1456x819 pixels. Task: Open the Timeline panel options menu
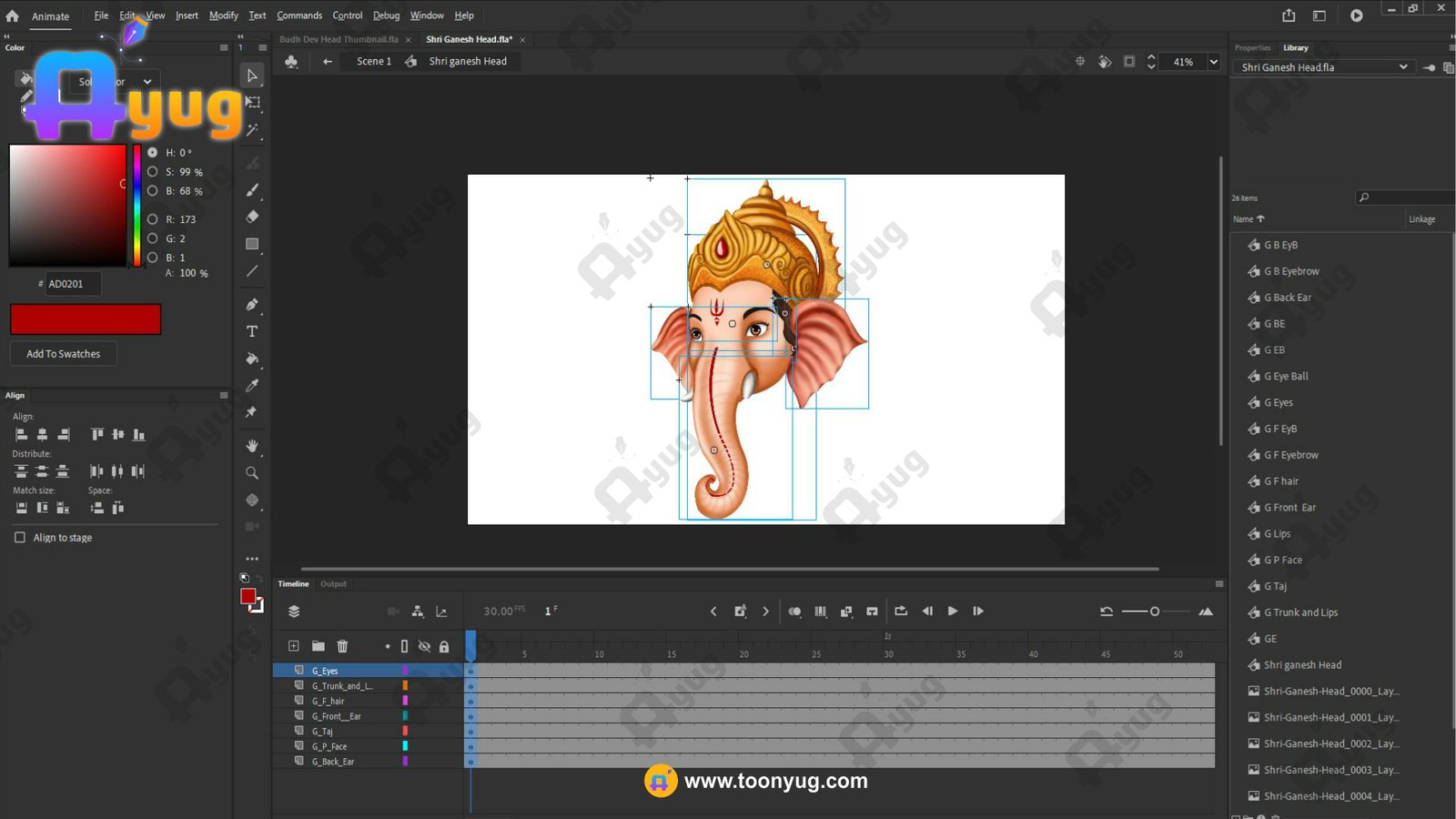click(1219, 584)
